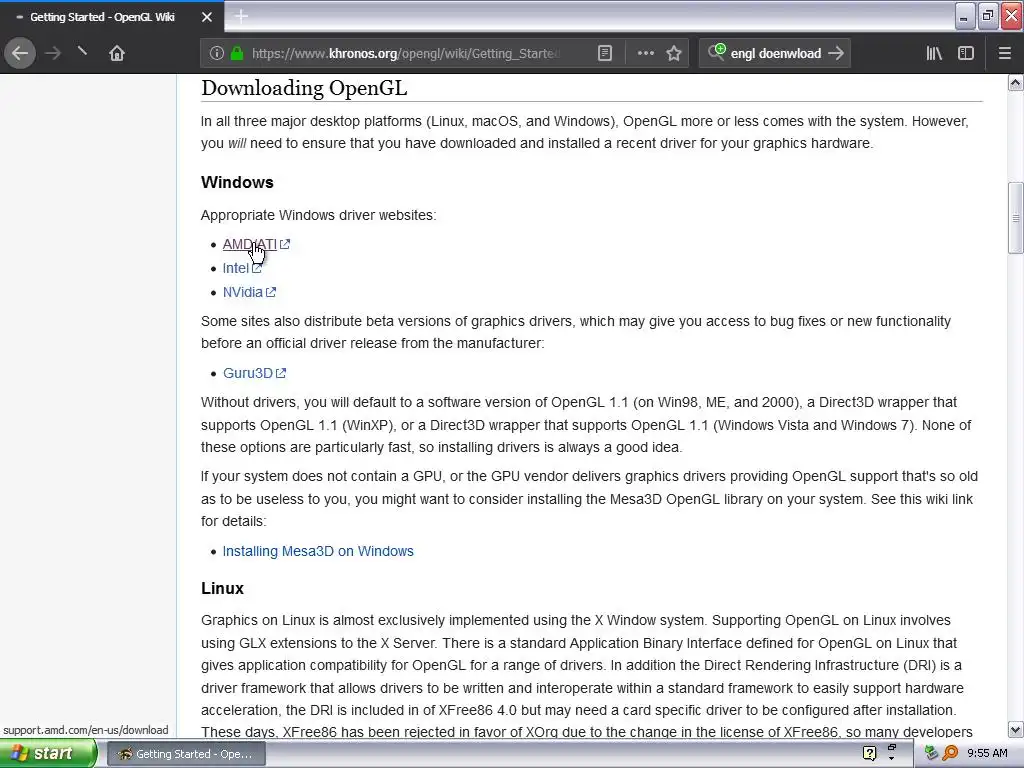
Task: Bookmark this page with the star icon
Action: pyautogui.click(x=674, y=54)
